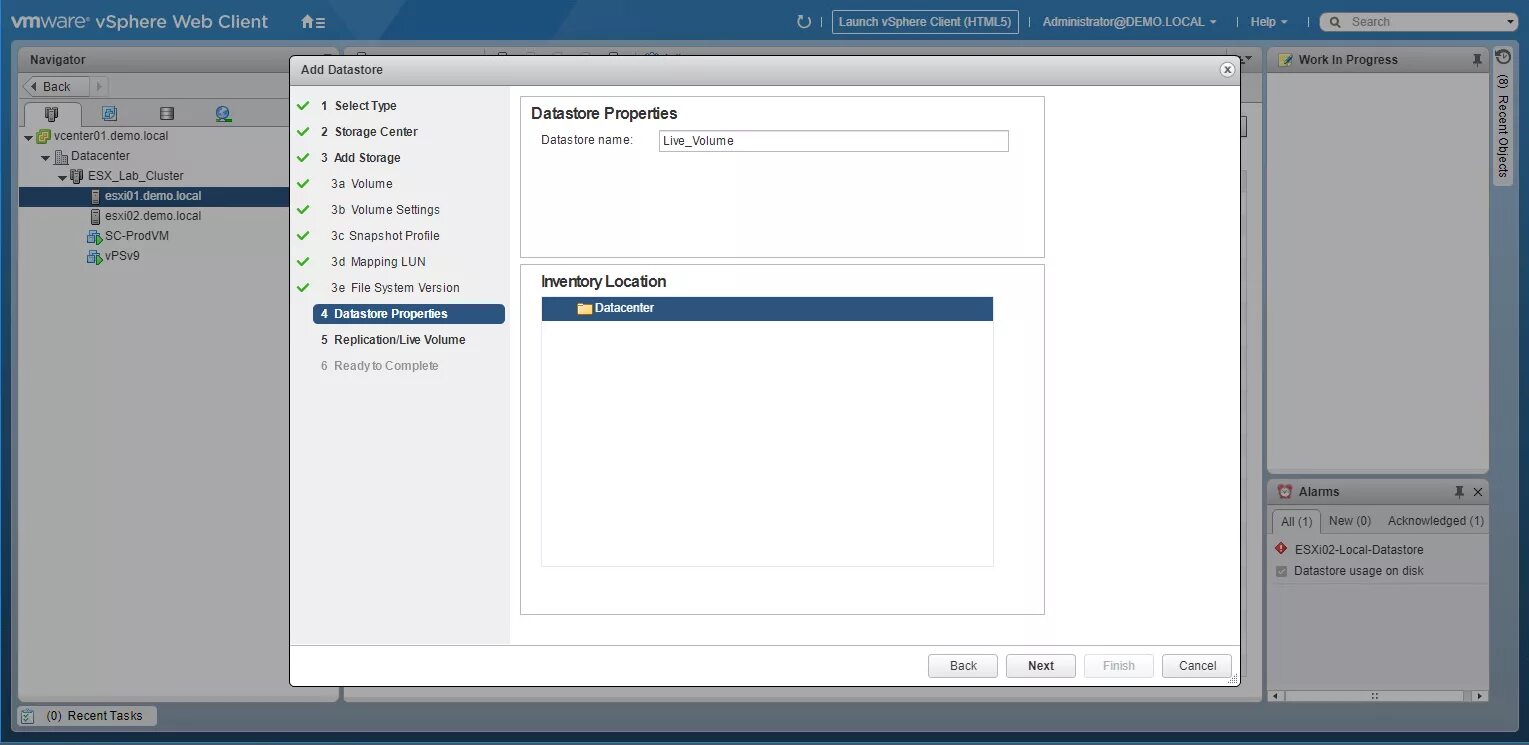Collapse the ESX_Lab_Cluster tree node
The image size is (1529, 745).
click(x=62, y=175)
